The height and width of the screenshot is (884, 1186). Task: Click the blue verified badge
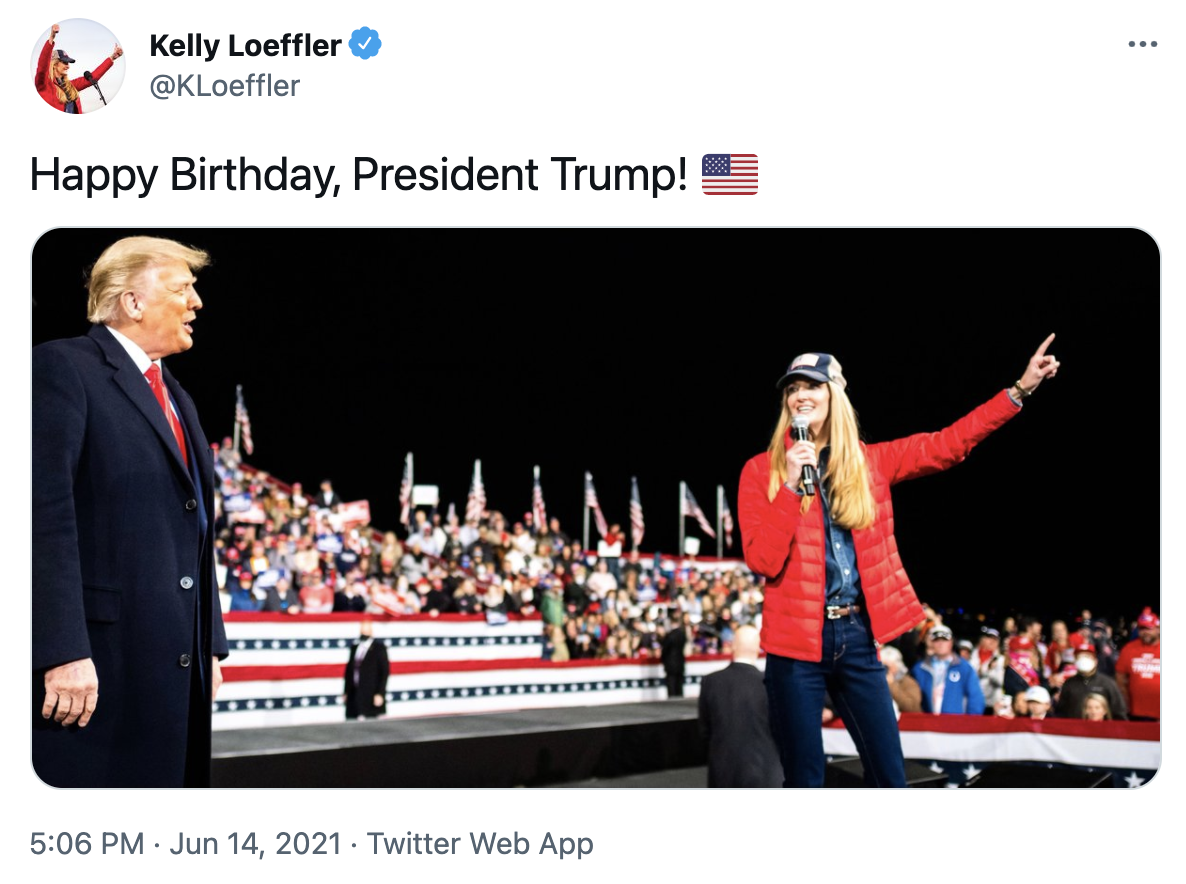click(x=367, y=45)
